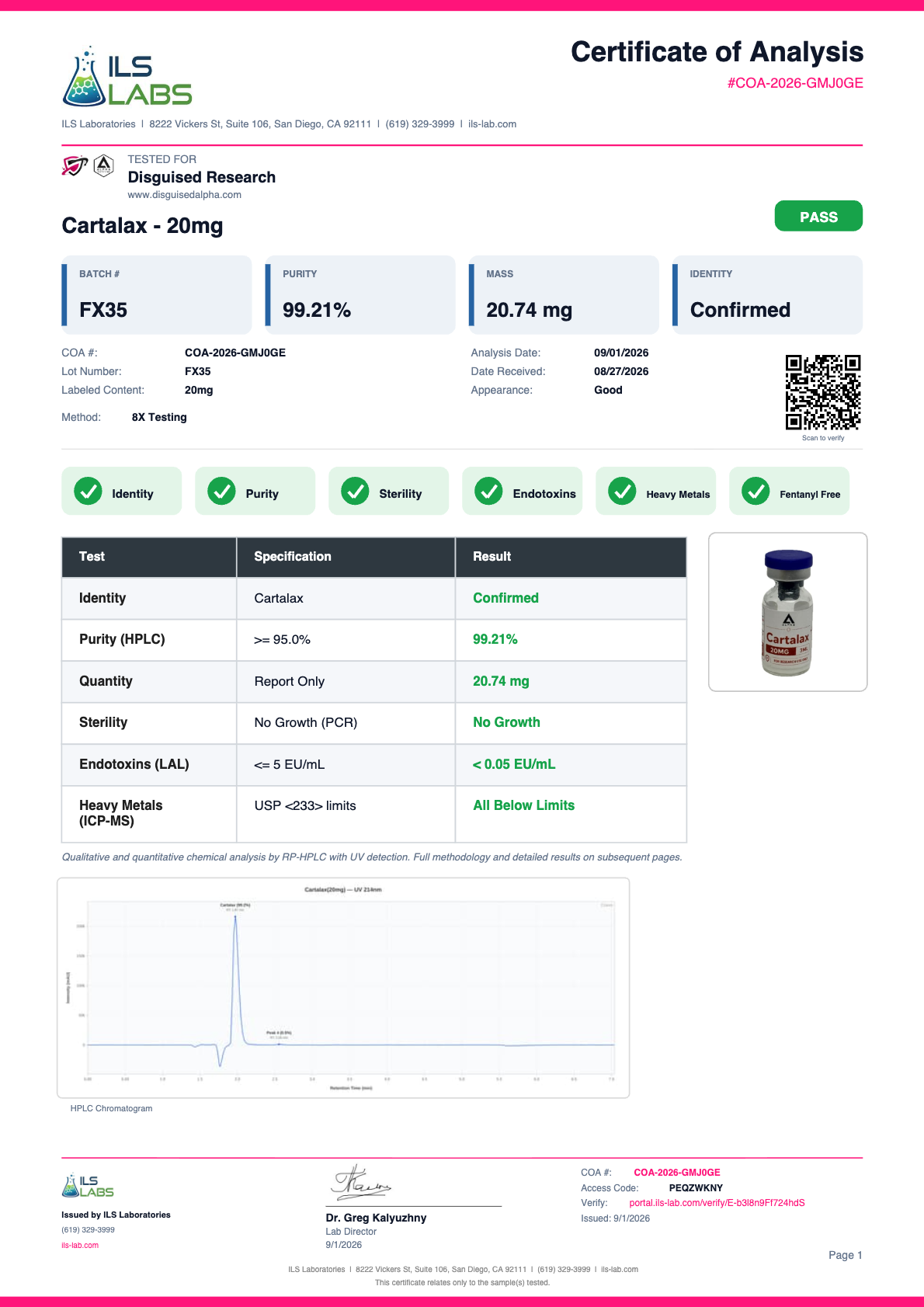This screenshot has width=924, height=1307.
Task: Click the 'No Growth (PCR)' specification cell
Action: 346,723
